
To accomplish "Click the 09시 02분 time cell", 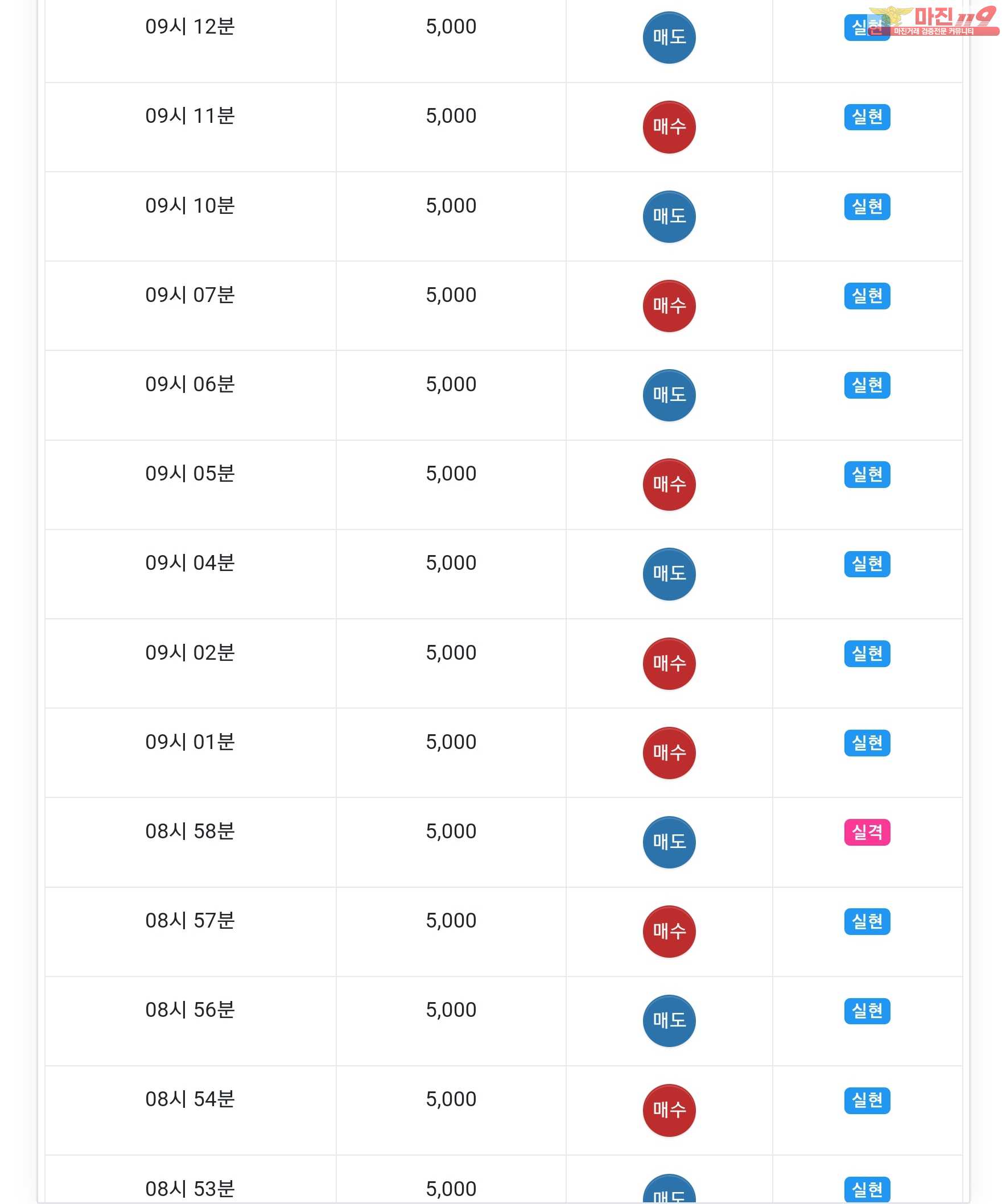I will pos(190,652).
